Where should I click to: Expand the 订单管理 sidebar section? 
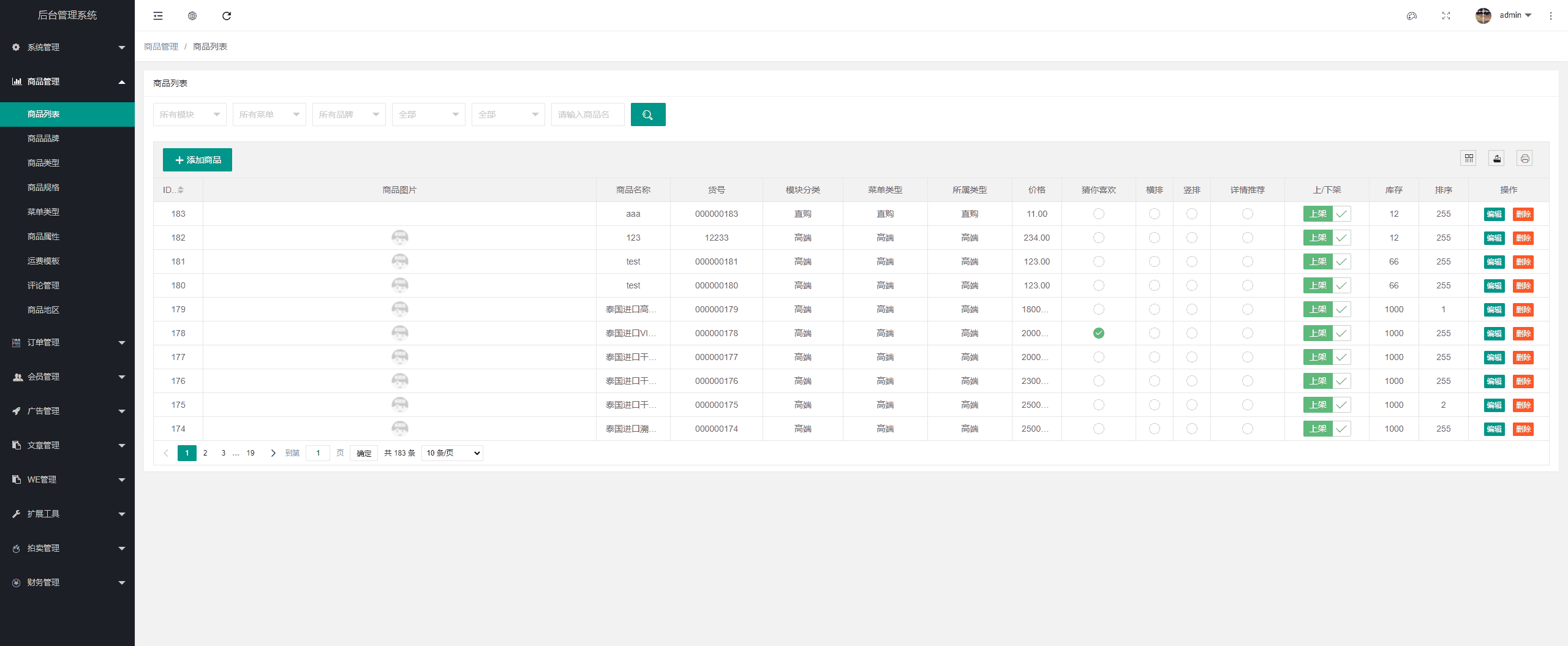(x=67, y=342)
